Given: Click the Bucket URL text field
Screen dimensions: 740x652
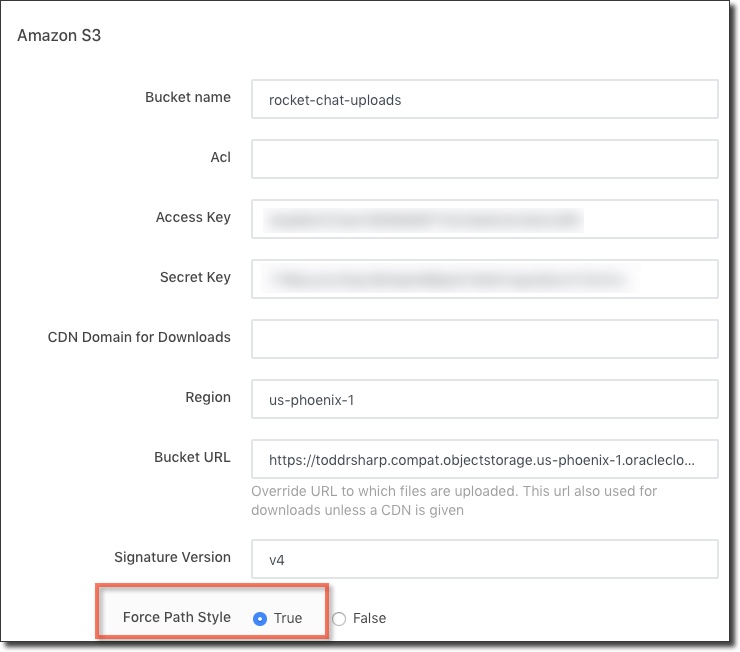Looking at the screenshot, I should (484, 459).
